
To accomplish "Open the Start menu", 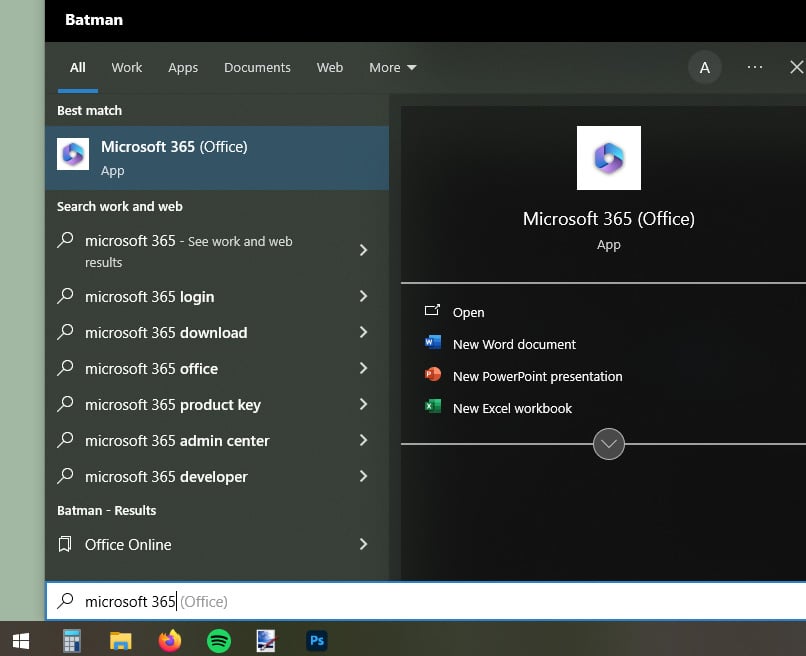I will click(20, 639).
